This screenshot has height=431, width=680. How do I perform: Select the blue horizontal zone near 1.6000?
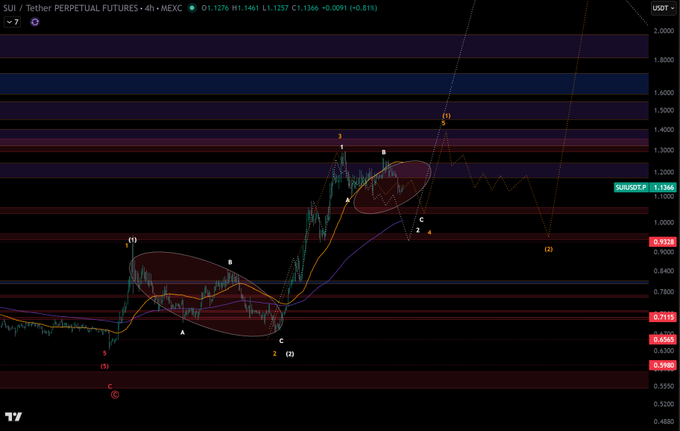point(324,84)
